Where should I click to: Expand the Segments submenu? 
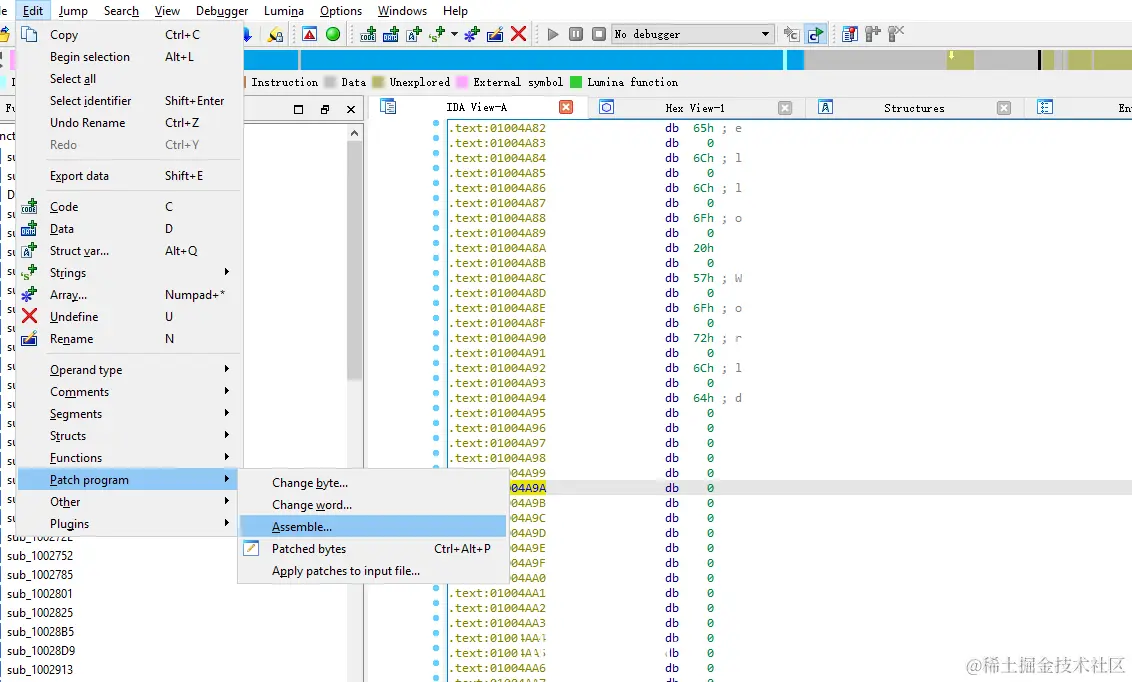(x=227, y=413)
